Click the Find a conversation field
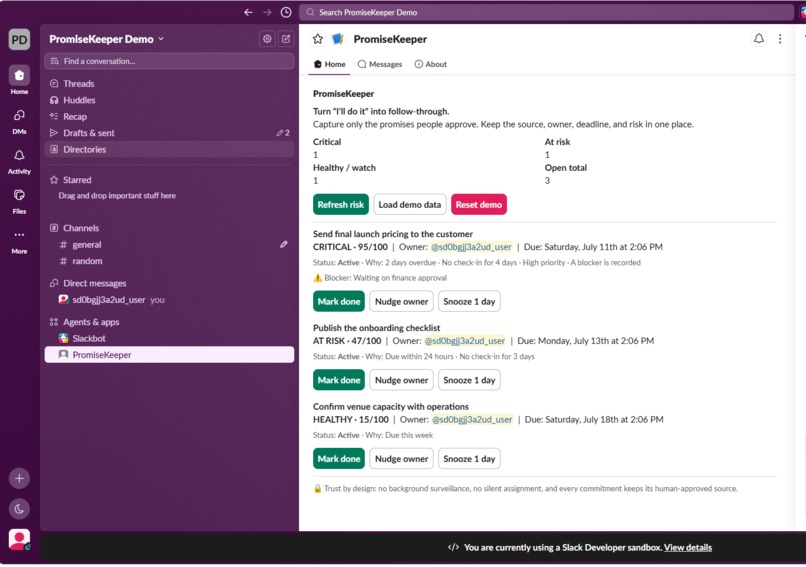The image size is (806, 567). 169,61
